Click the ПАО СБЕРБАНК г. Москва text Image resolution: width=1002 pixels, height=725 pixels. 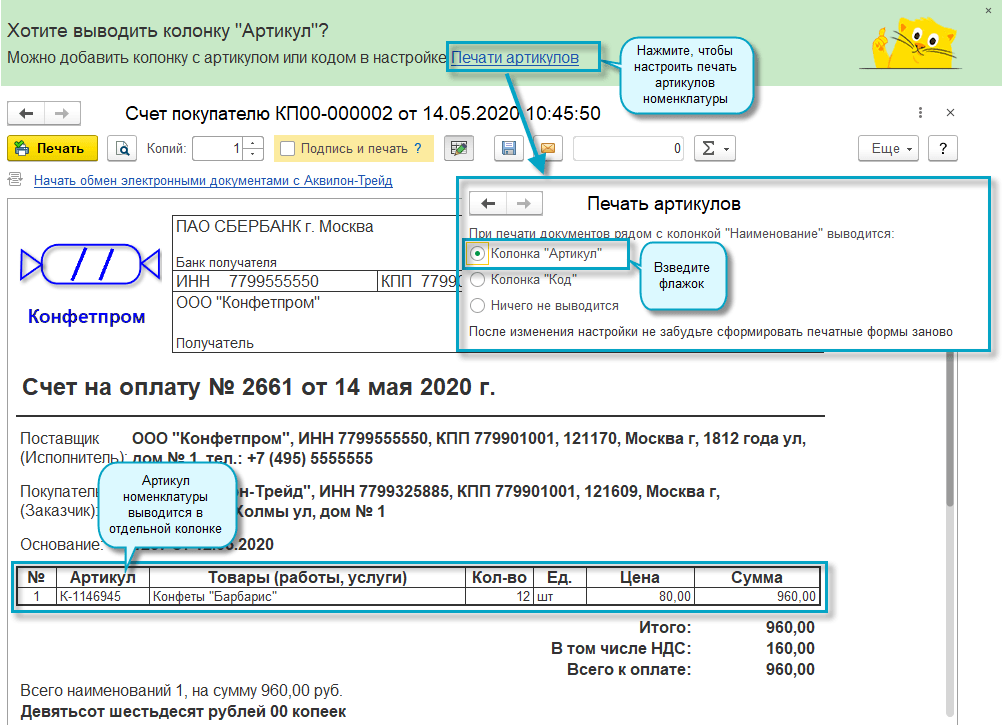274,227
